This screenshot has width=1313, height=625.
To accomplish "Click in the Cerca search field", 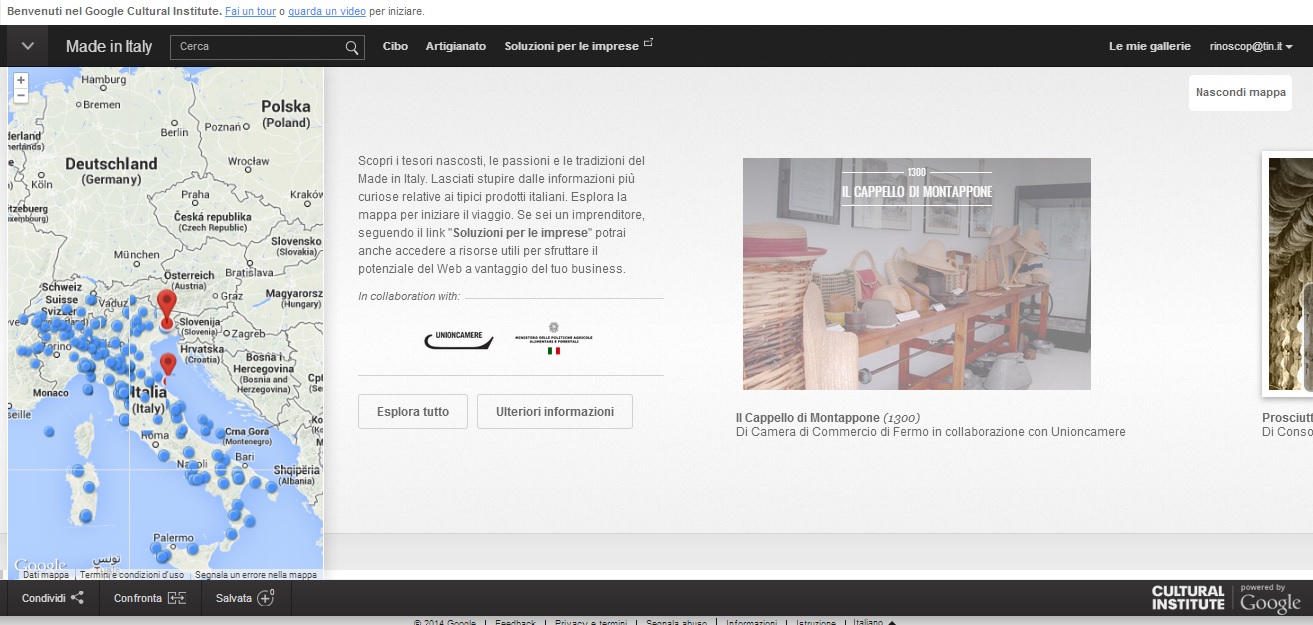I will tap(258, 47).
